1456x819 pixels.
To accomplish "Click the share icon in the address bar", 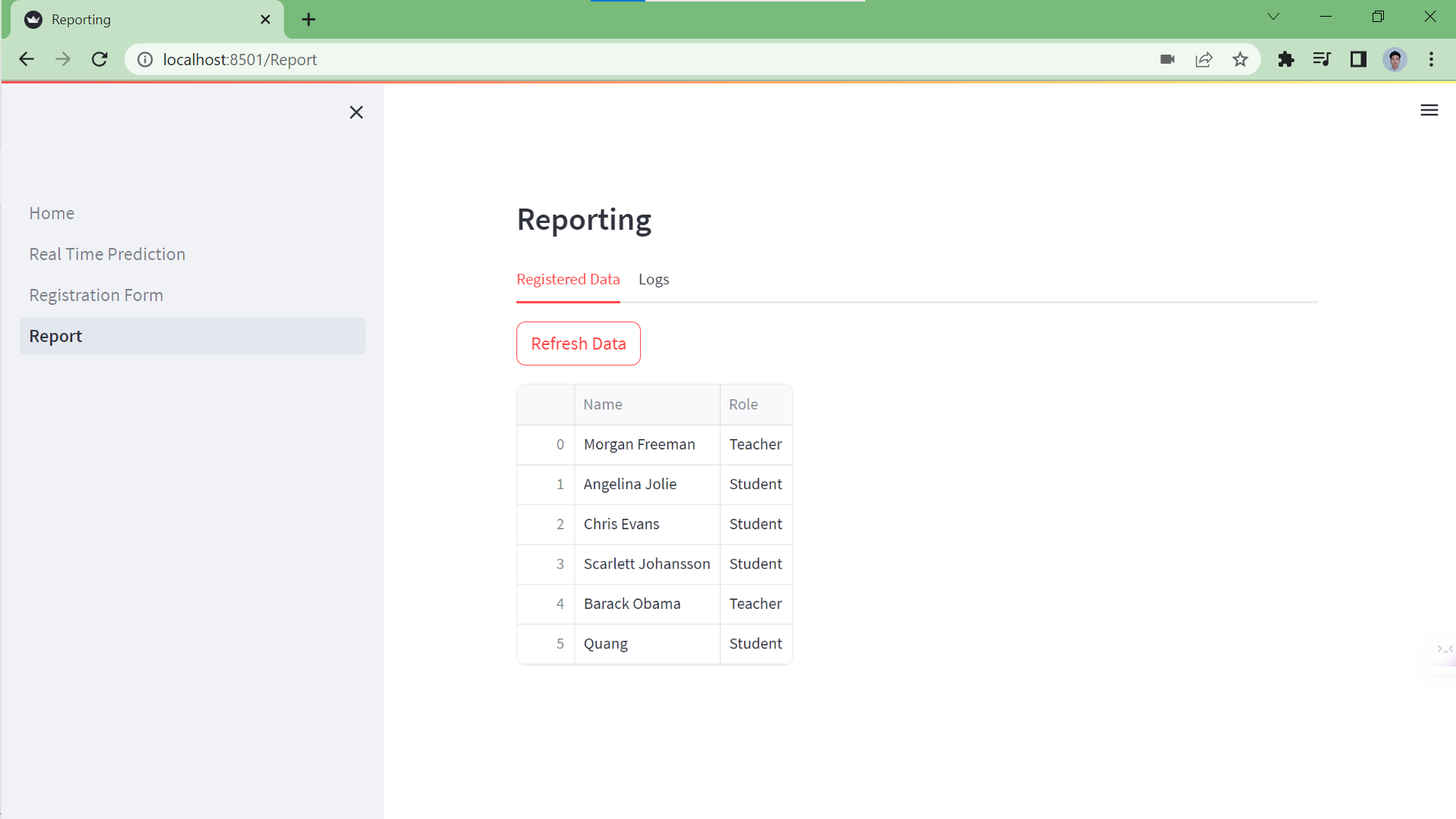I will point(1204,59).
